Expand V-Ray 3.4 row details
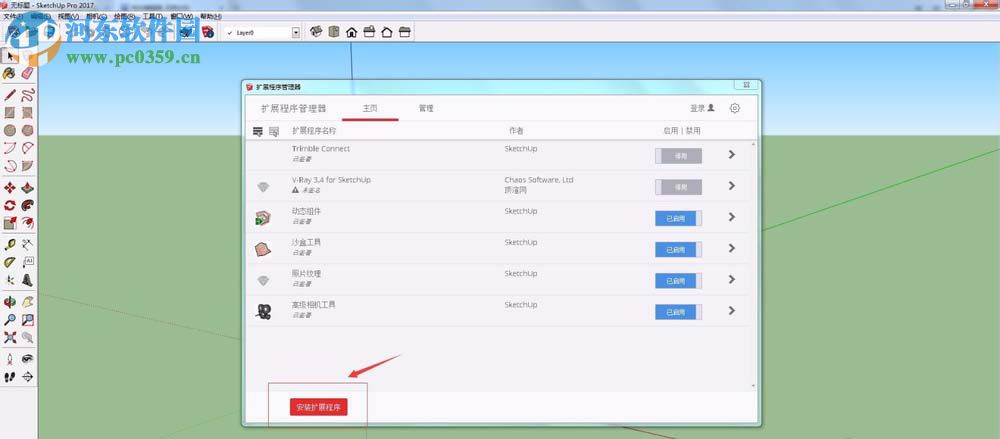 point(732,186)
